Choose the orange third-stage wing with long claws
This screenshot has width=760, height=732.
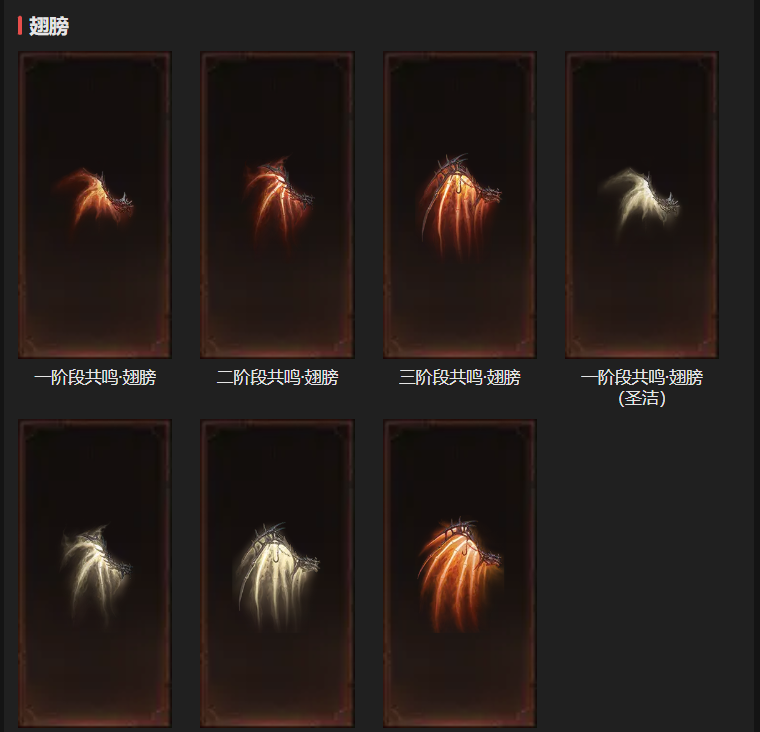459,206
